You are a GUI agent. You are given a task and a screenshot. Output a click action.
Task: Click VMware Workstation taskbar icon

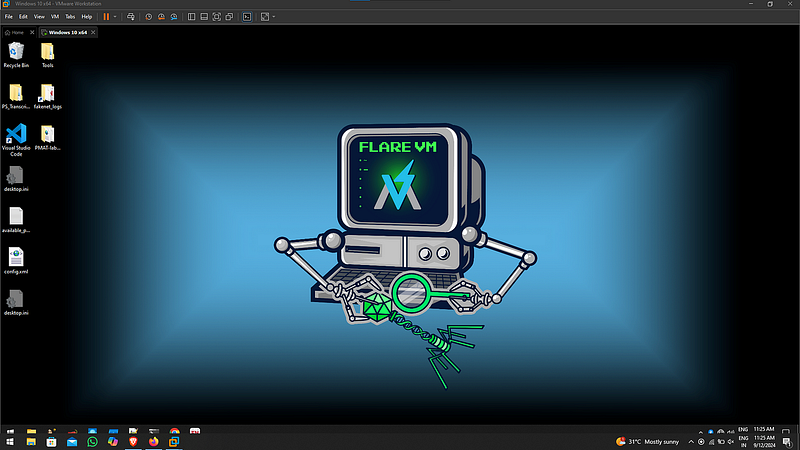[174, 442]
